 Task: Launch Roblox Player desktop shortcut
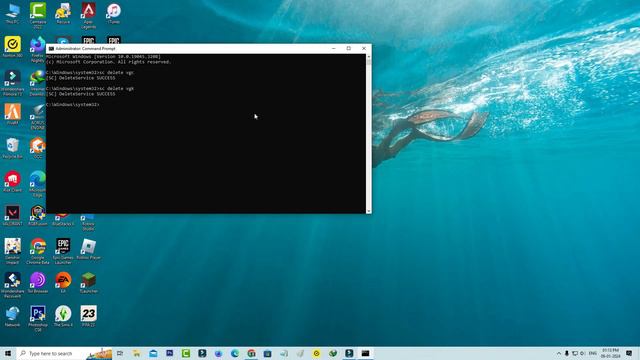coord(88,249)
